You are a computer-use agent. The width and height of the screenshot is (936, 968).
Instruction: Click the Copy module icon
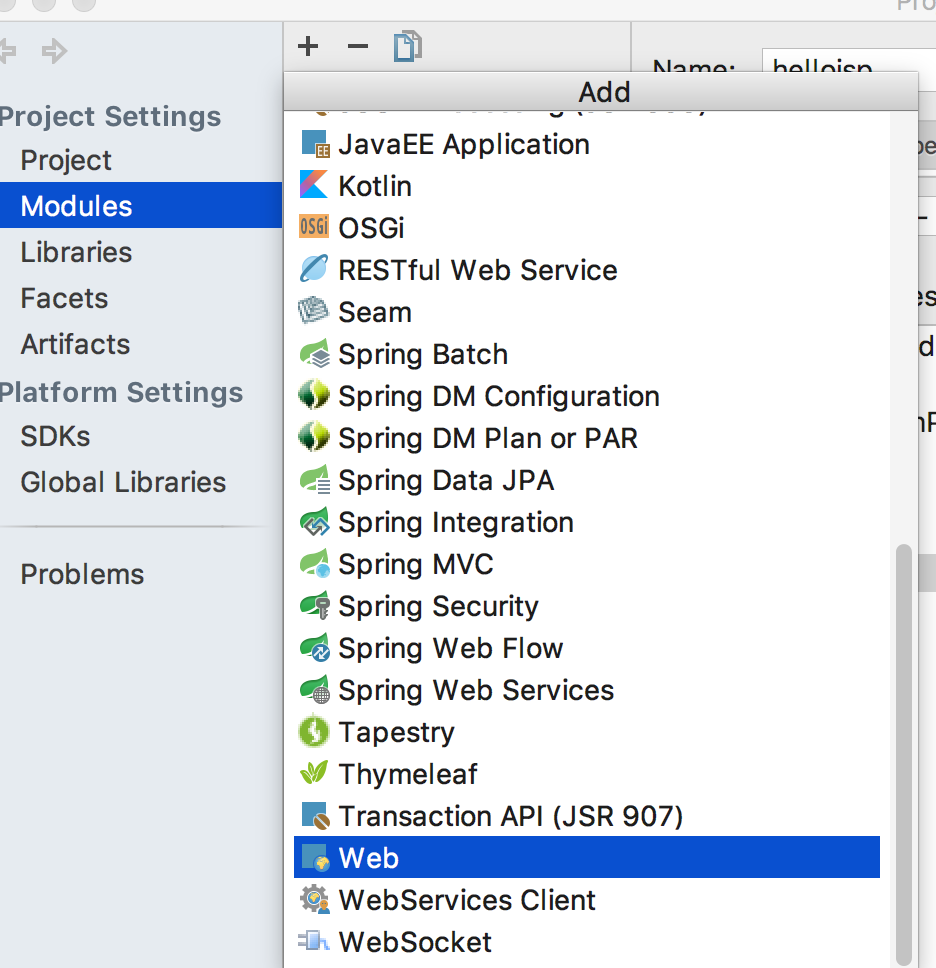pos(408,46)
